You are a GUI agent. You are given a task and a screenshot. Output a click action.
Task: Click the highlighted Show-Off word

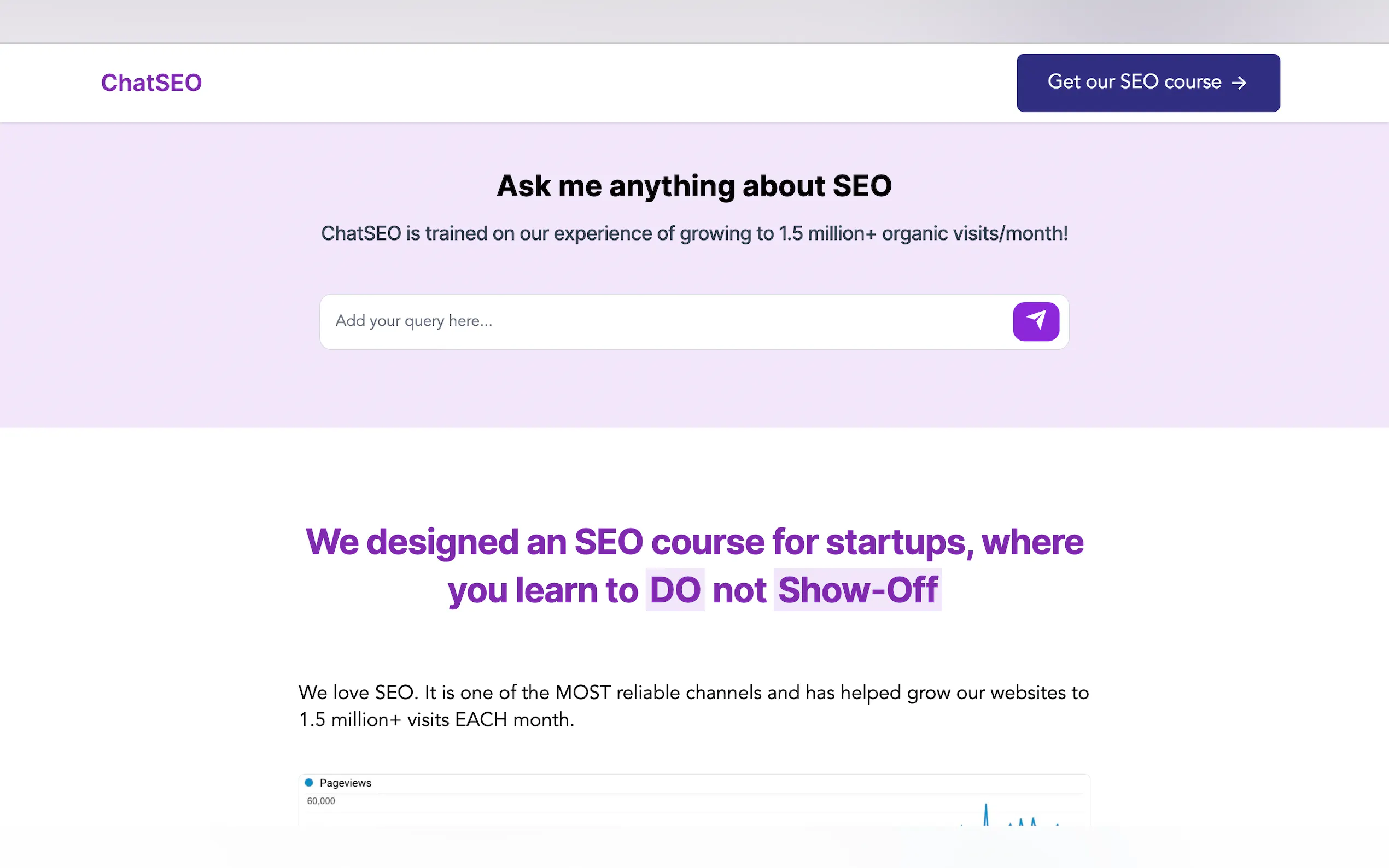click(857, 590)
